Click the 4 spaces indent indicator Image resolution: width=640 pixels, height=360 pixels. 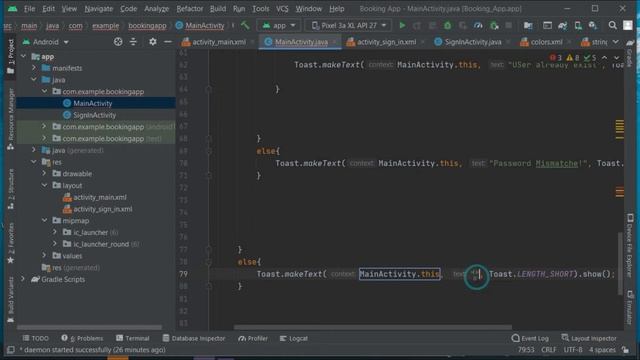[x=602, y=350]
